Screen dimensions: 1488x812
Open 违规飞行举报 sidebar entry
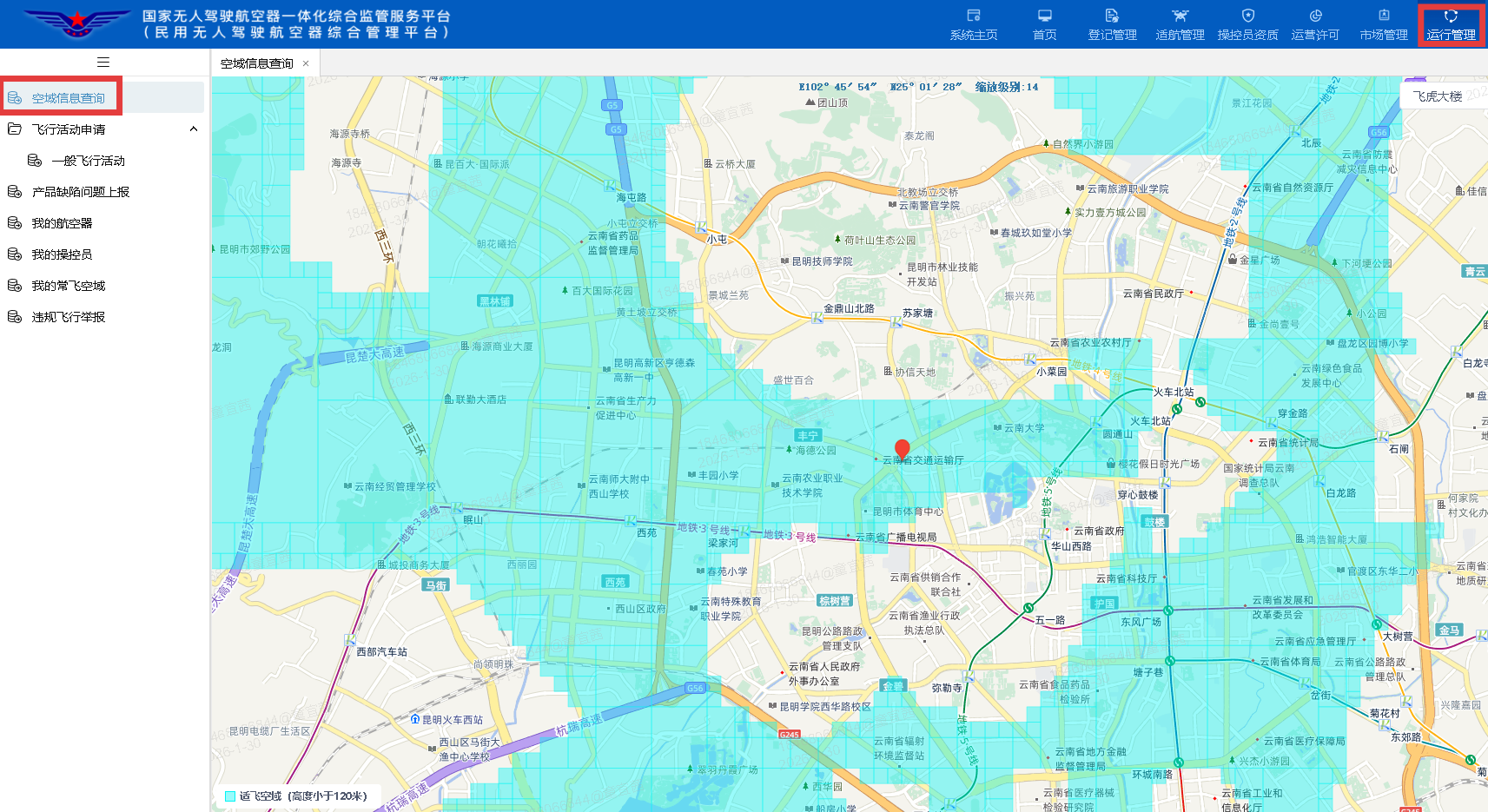pyautogui.click(x=68, y=317)
